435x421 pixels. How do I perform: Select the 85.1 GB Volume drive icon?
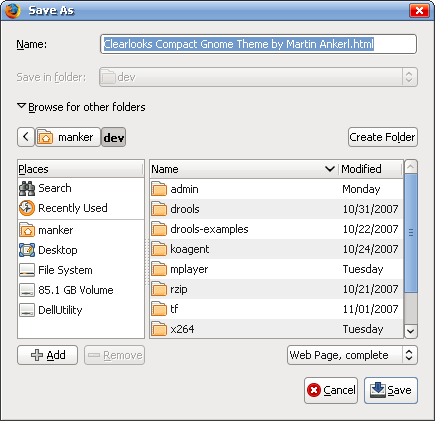(x=27, y=290)
